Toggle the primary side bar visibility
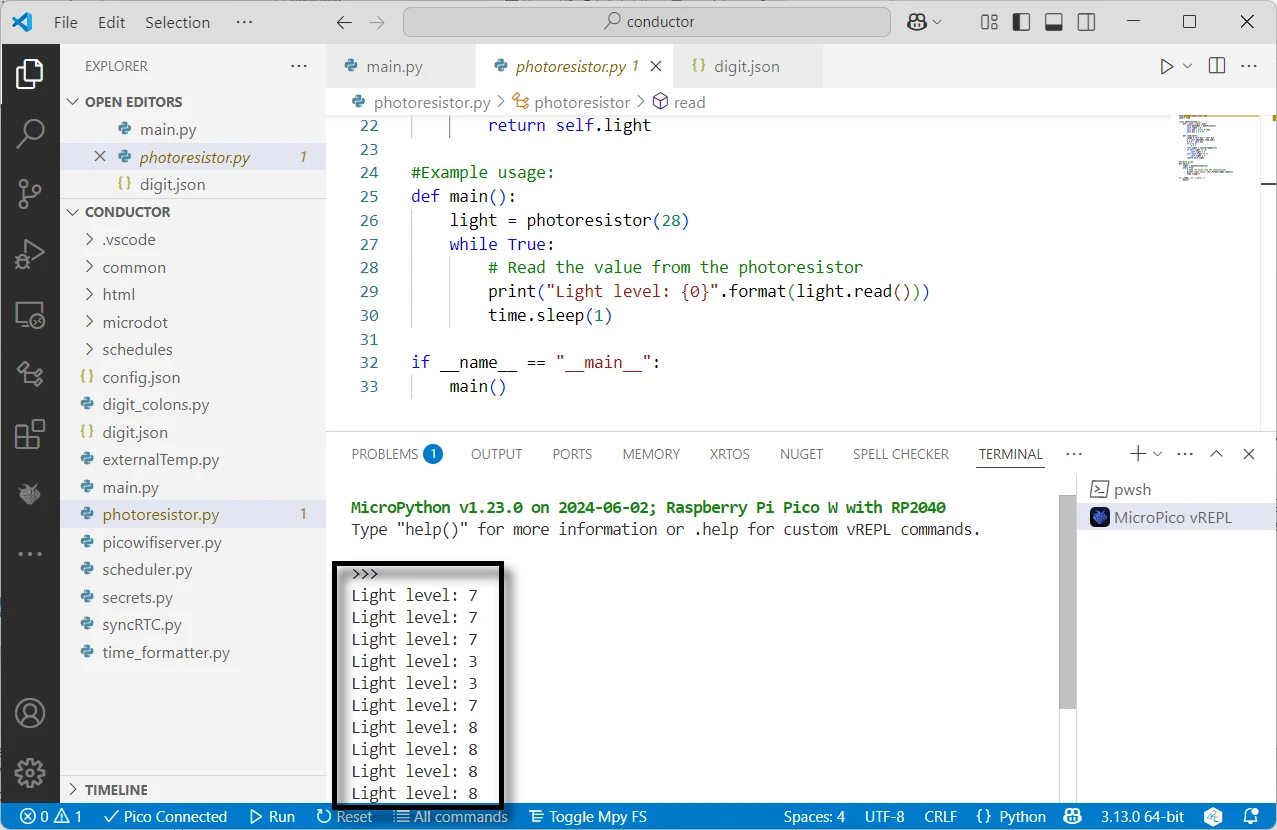Image resolution: width=1277 pixels, height=830 pixels. (x=1021, y=22)
